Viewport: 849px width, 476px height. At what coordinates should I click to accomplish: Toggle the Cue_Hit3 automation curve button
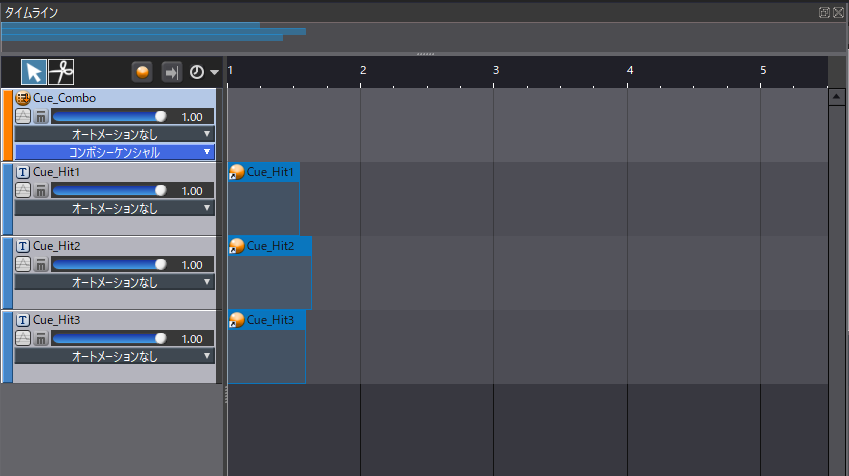(x=23, y=338)
